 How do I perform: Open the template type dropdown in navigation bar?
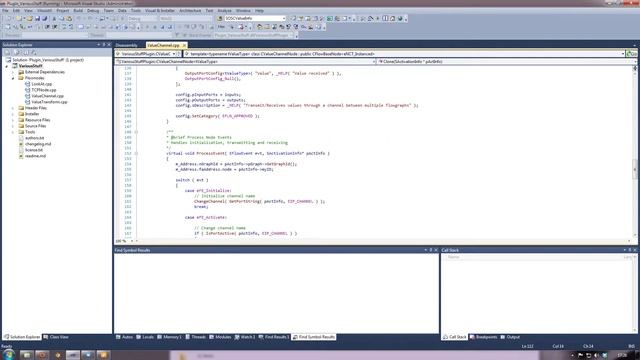point(404,54)
